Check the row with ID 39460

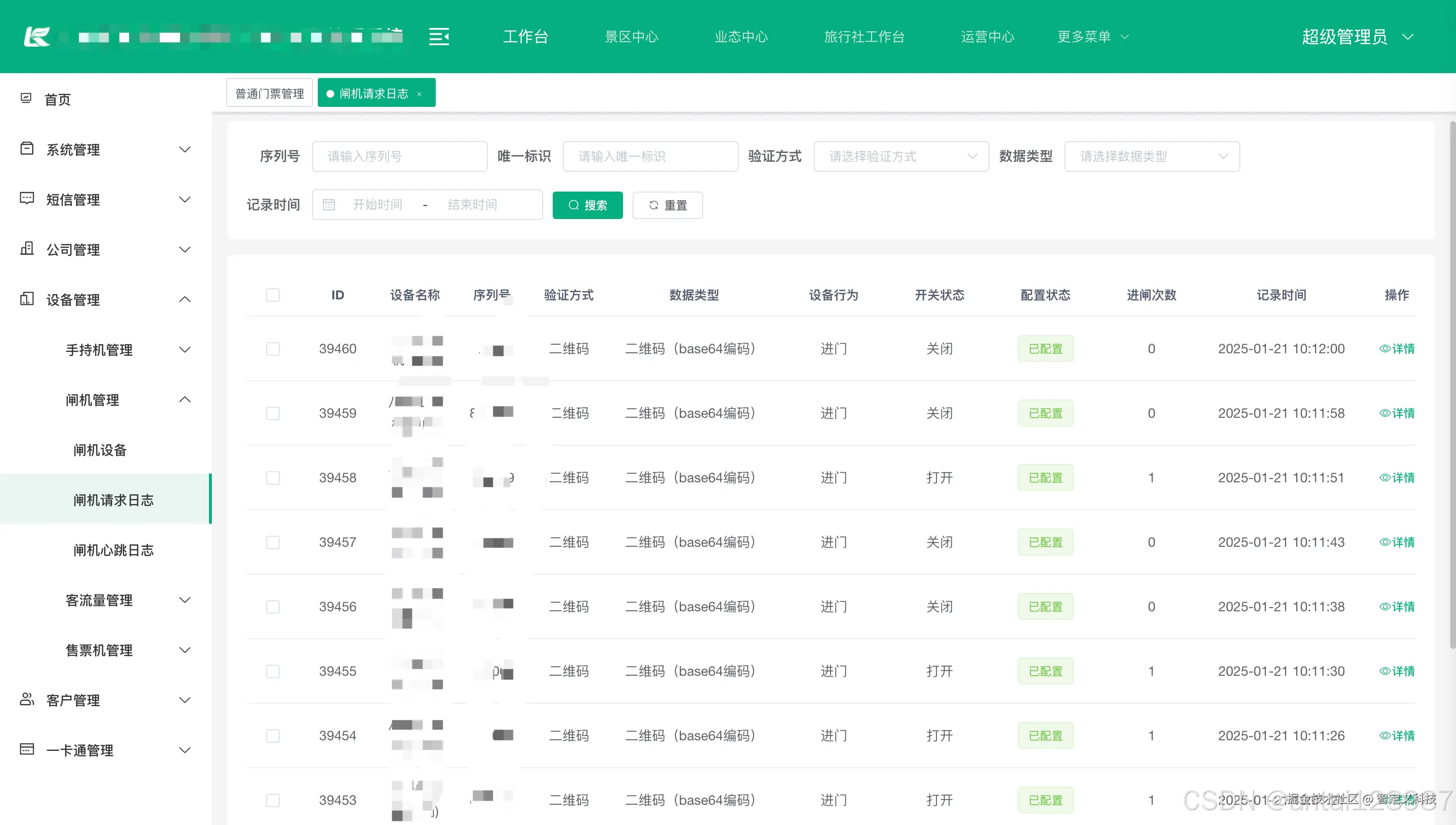click(x=273, y=348)
